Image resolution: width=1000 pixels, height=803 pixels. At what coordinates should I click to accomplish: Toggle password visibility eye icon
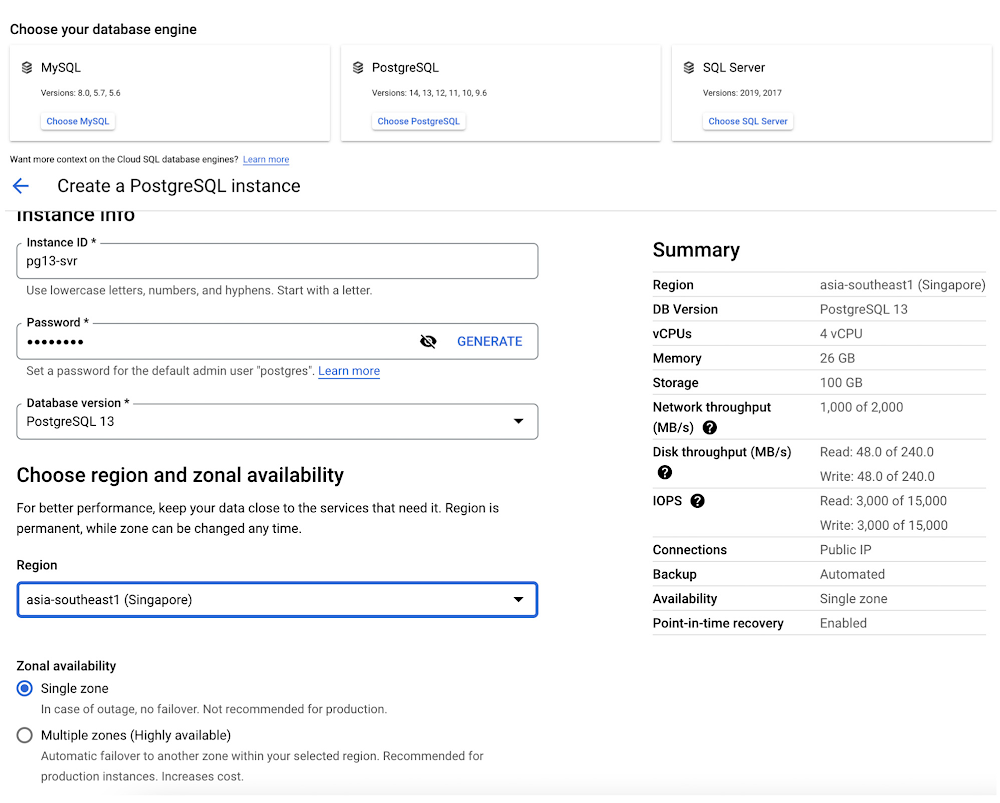[x=428, y=342]
